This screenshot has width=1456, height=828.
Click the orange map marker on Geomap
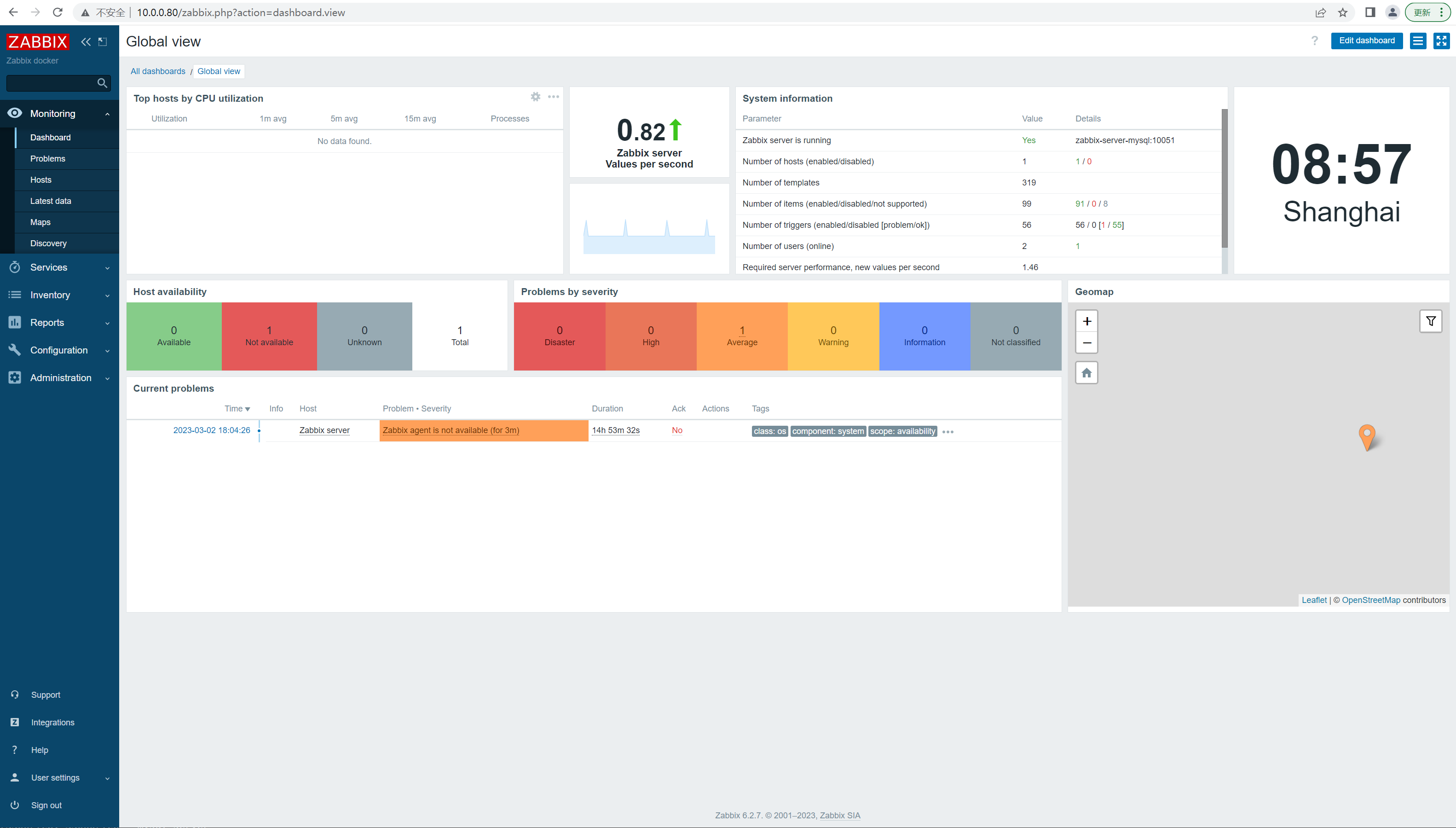pos(1367,437)
